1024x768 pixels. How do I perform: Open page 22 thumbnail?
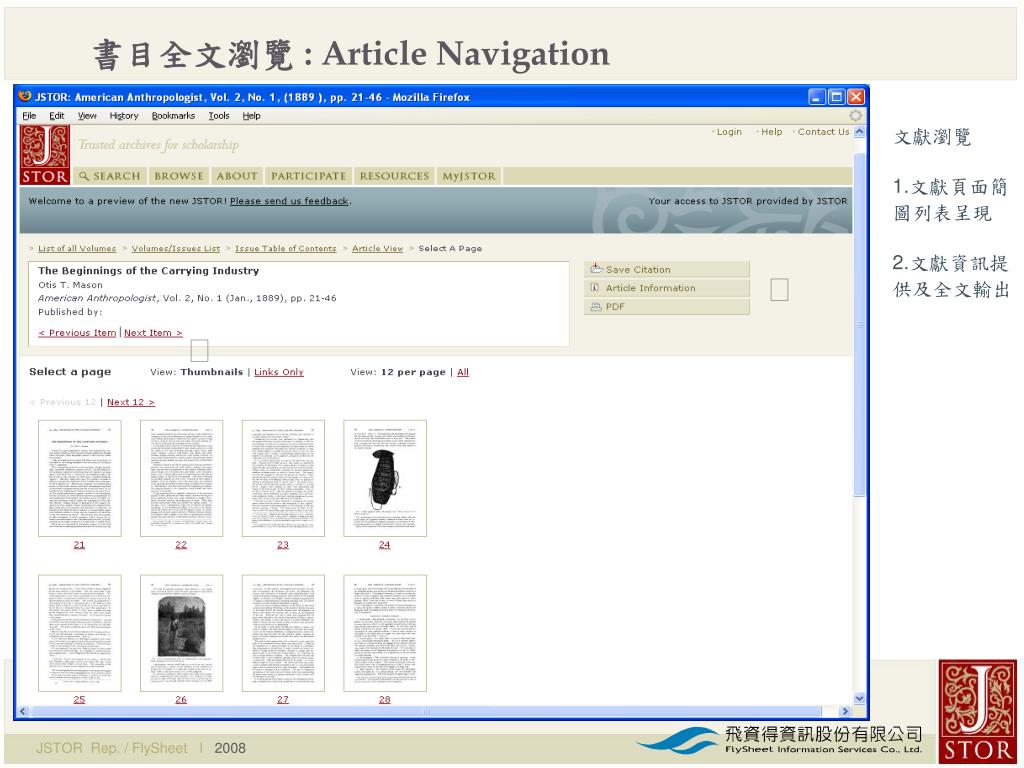coord(182,478)
